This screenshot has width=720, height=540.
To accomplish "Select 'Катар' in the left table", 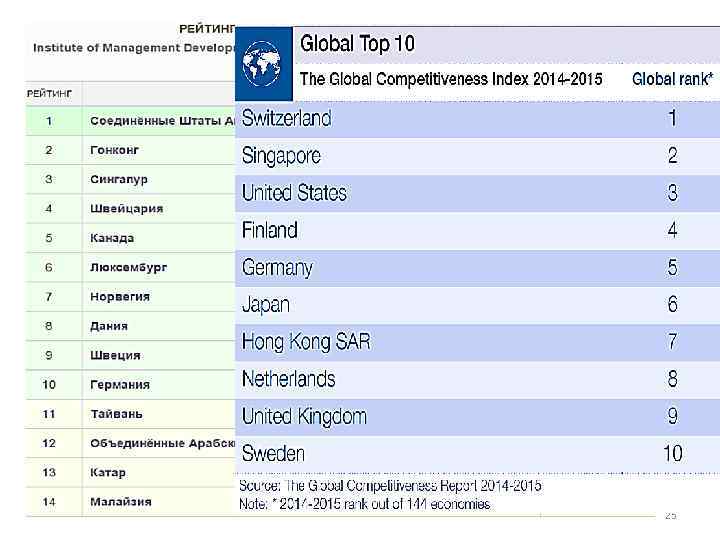I will (x=107, y=472).
